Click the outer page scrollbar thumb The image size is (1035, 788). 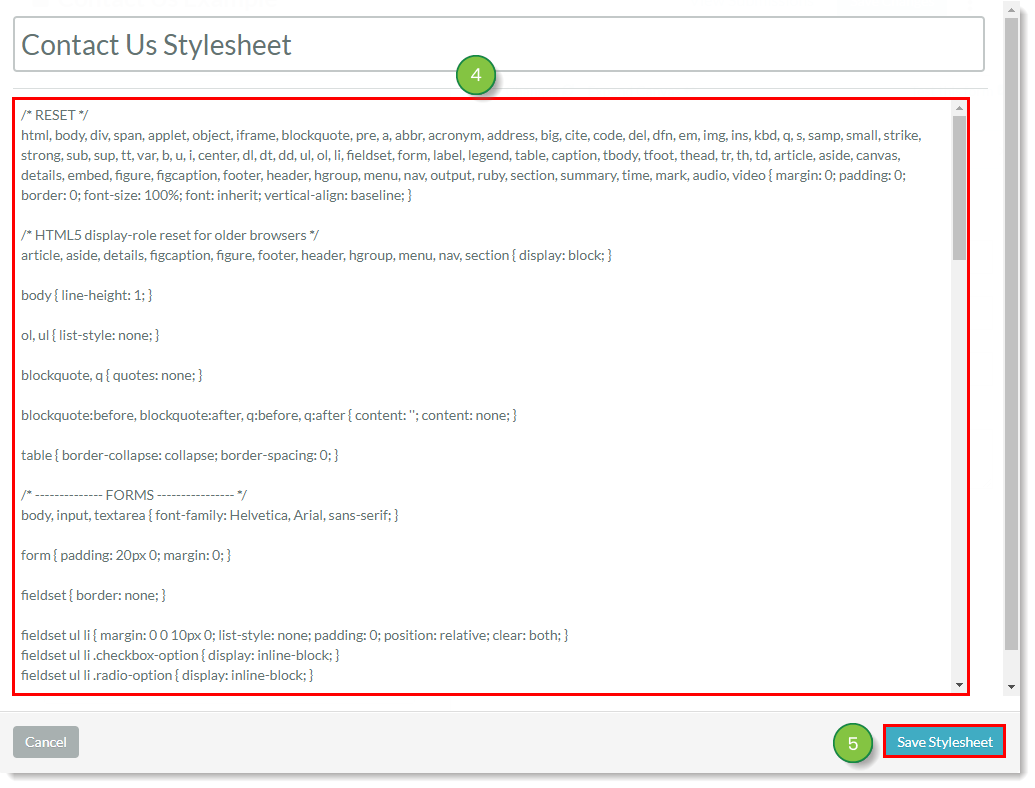[1011, 334]
